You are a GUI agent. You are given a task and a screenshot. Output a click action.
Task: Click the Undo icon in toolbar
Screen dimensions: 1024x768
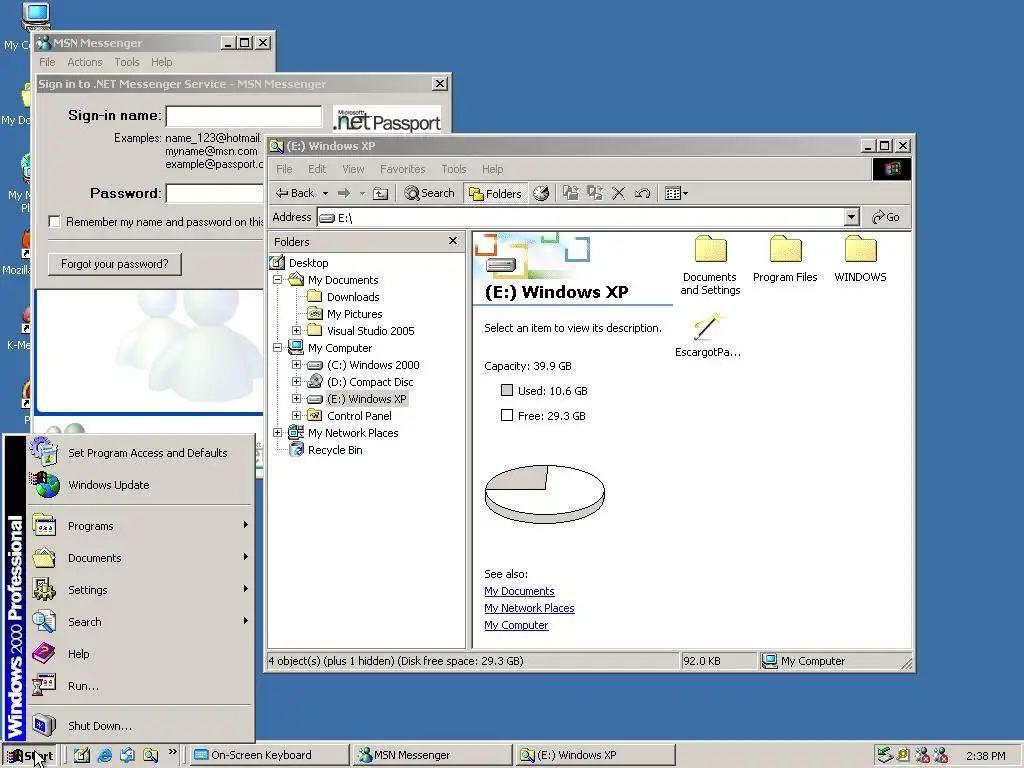643,193
